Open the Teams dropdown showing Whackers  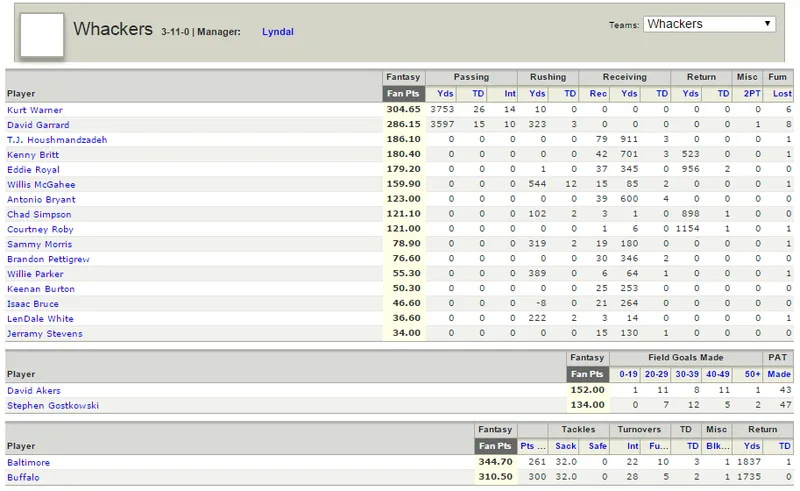(x=709, y=24)
